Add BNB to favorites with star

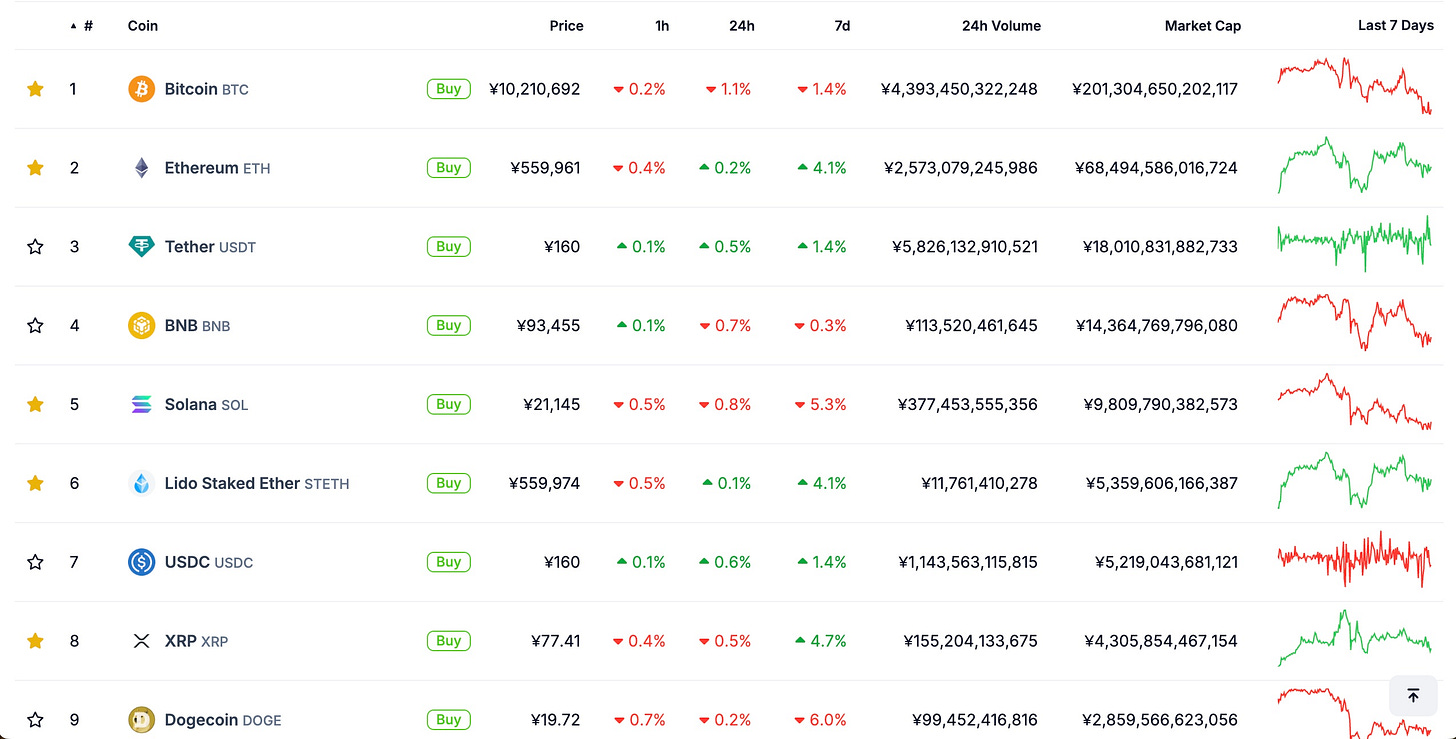point(35,325)
